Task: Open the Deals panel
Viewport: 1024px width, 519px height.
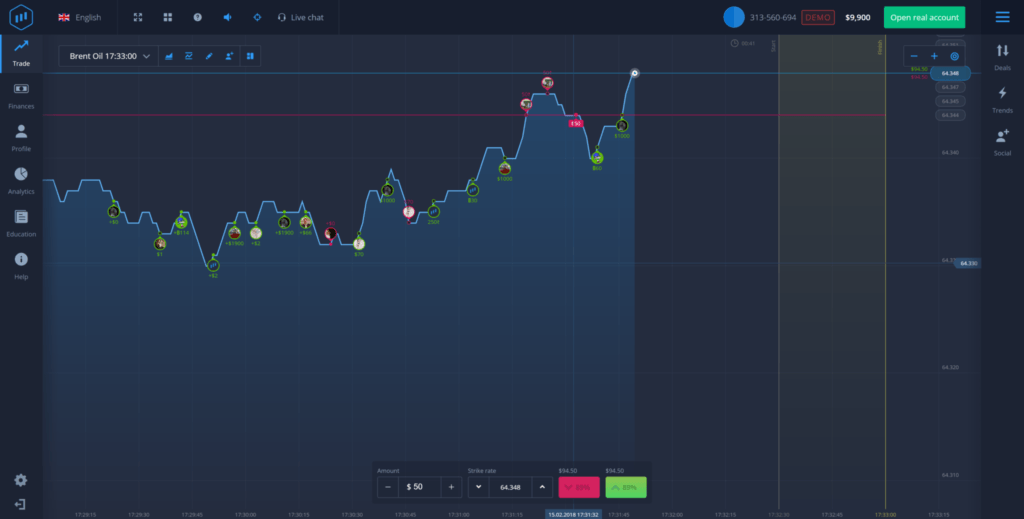Action: click(x=1002, y=56)
